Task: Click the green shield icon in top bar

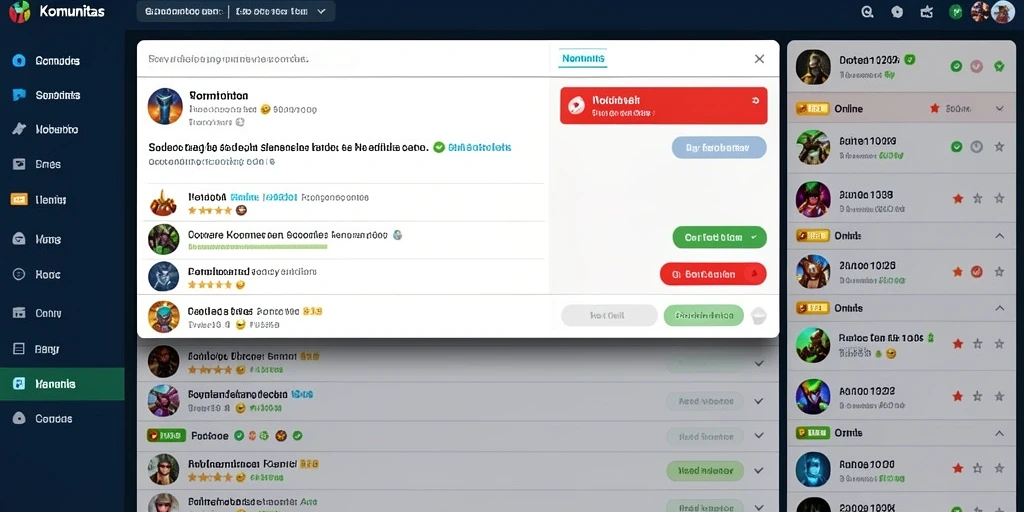Action: point(955,12)
